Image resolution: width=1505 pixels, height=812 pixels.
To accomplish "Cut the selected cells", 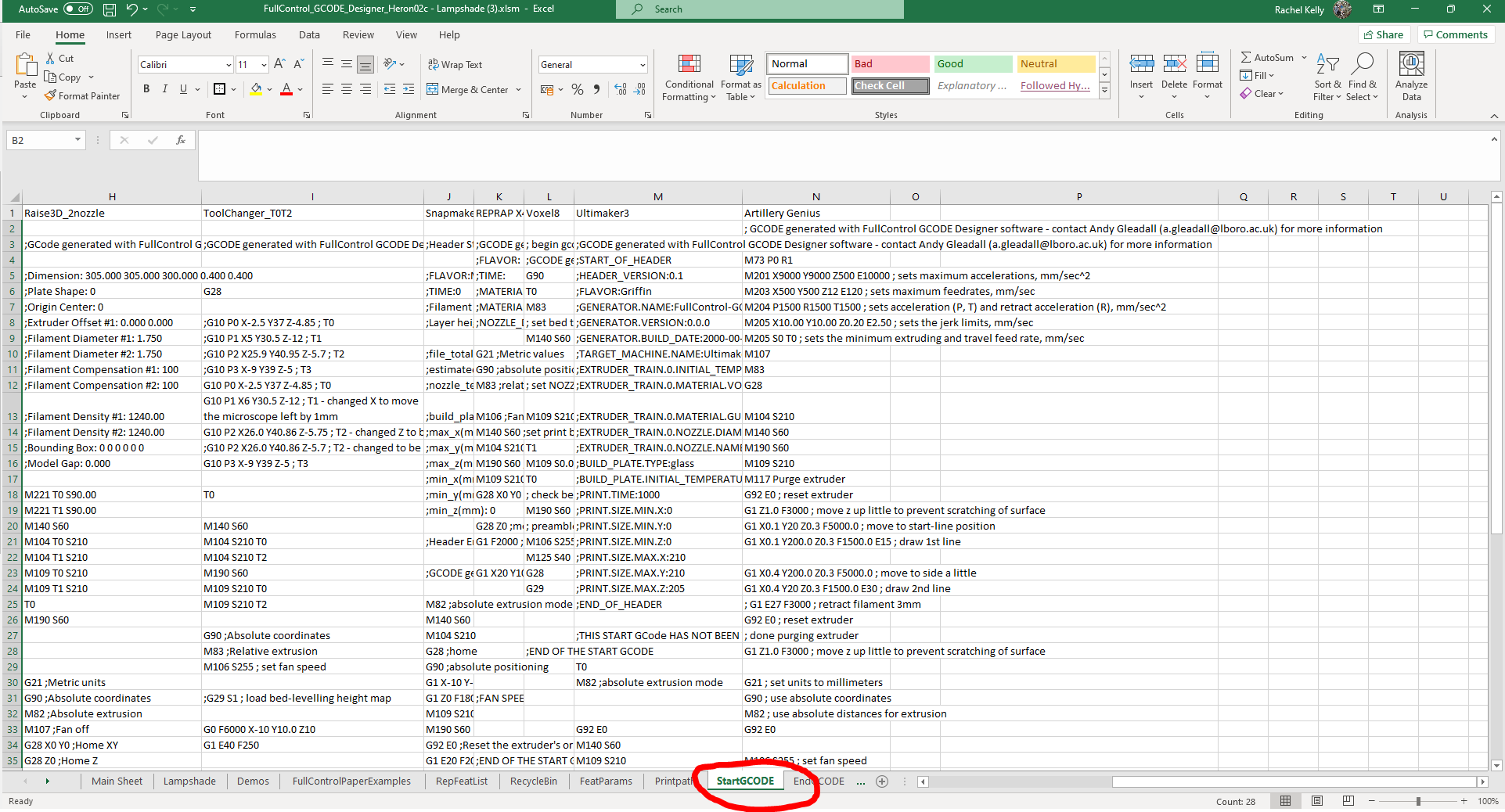I will pos(59,59).
